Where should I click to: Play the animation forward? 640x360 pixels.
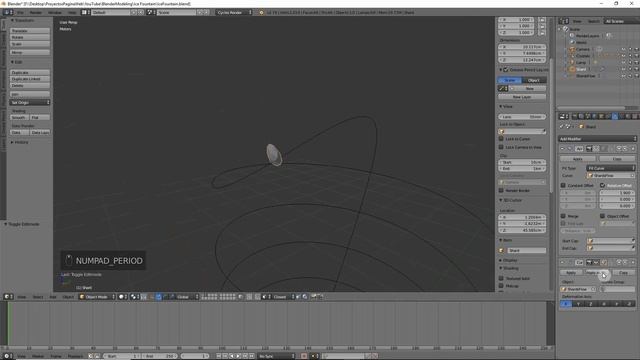(x=238, y=356)
